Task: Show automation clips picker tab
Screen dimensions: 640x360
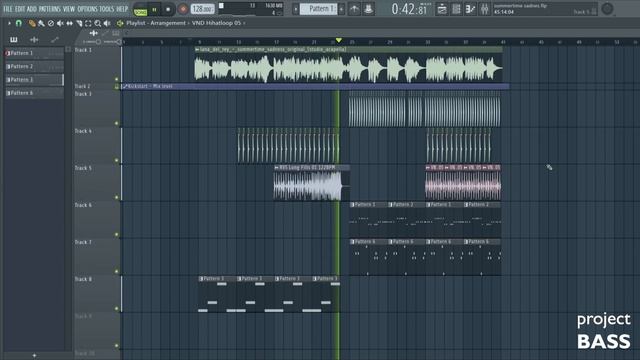Action: coord(54,40)
